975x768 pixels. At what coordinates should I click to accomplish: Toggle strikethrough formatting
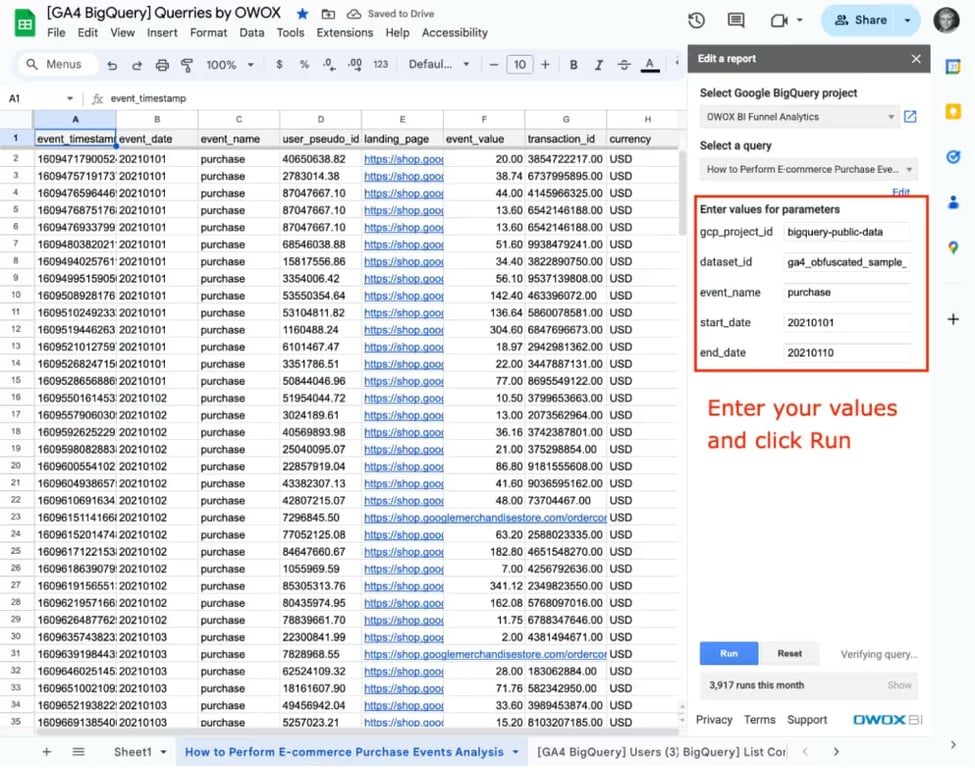click(x=624, y=64)
